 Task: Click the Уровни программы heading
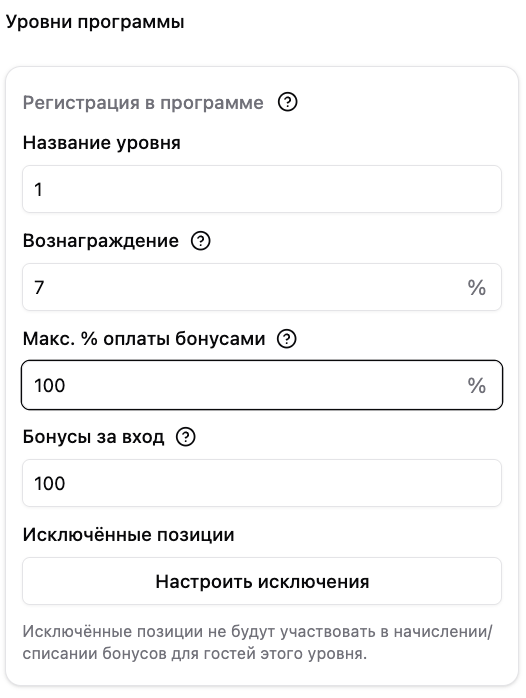click(95, 22)
